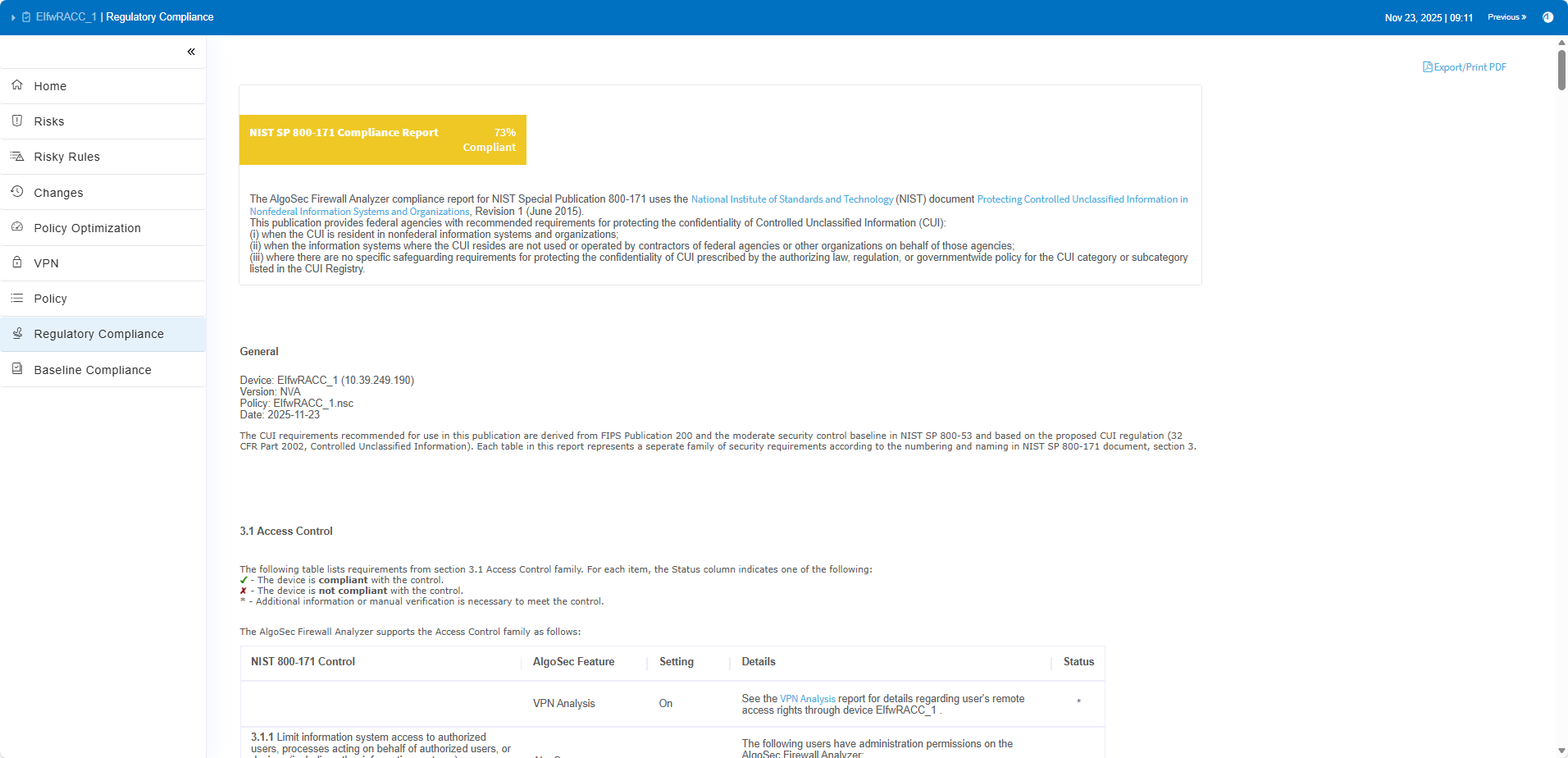Open the VPN Analysis report link
The height and width of the screenshot is (758, 1568).
tap(807, 699)
